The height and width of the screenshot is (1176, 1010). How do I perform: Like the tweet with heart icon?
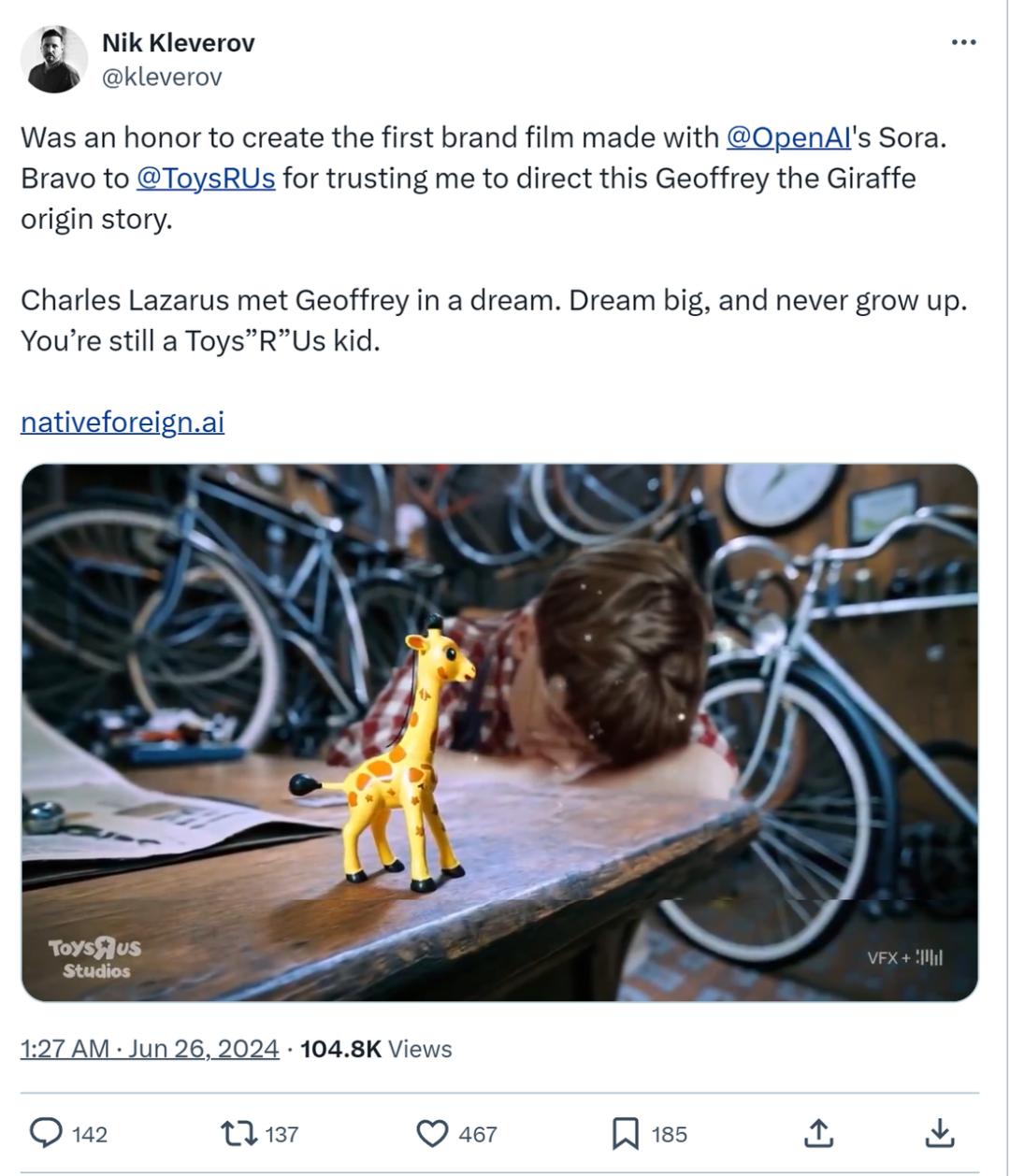point(431,1134)
